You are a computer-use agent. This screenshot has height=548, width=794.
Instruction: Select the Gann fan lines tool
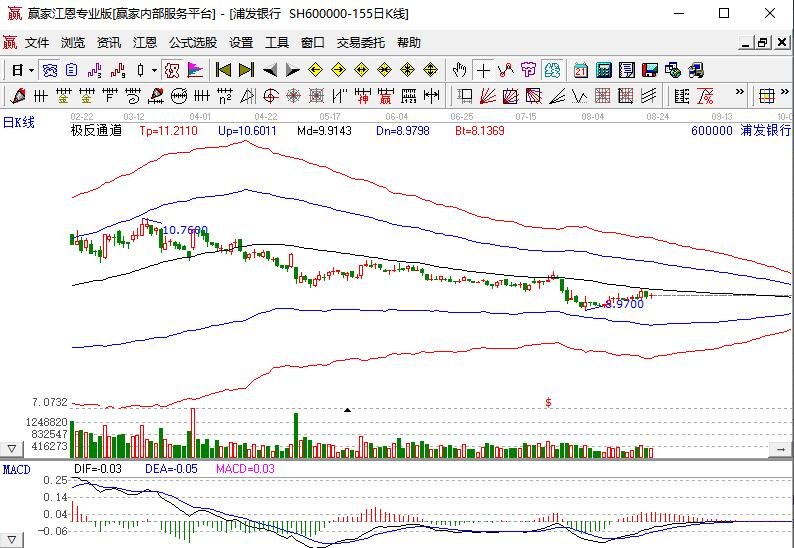[488, 96]
